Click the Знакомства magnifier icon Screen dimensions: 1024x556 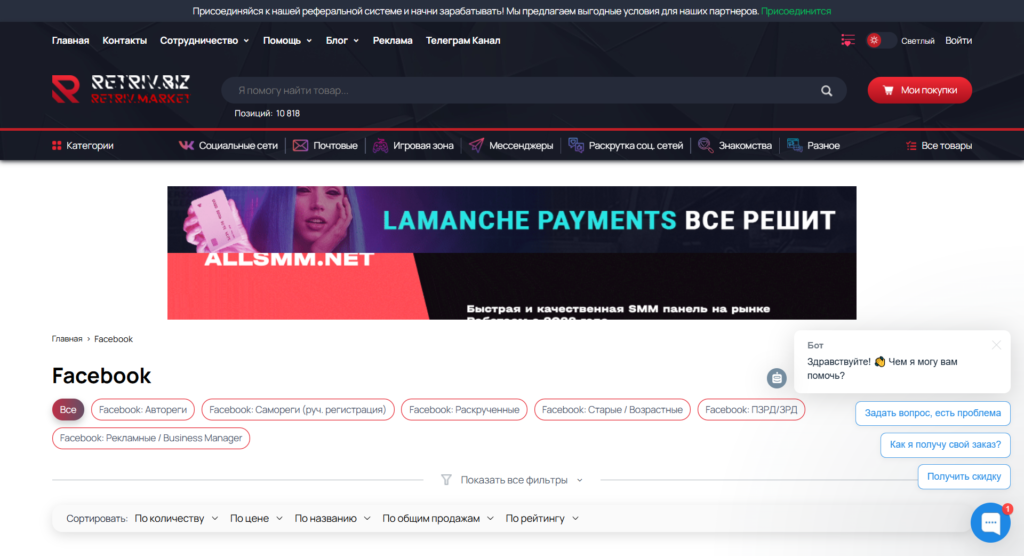(705, 146)
